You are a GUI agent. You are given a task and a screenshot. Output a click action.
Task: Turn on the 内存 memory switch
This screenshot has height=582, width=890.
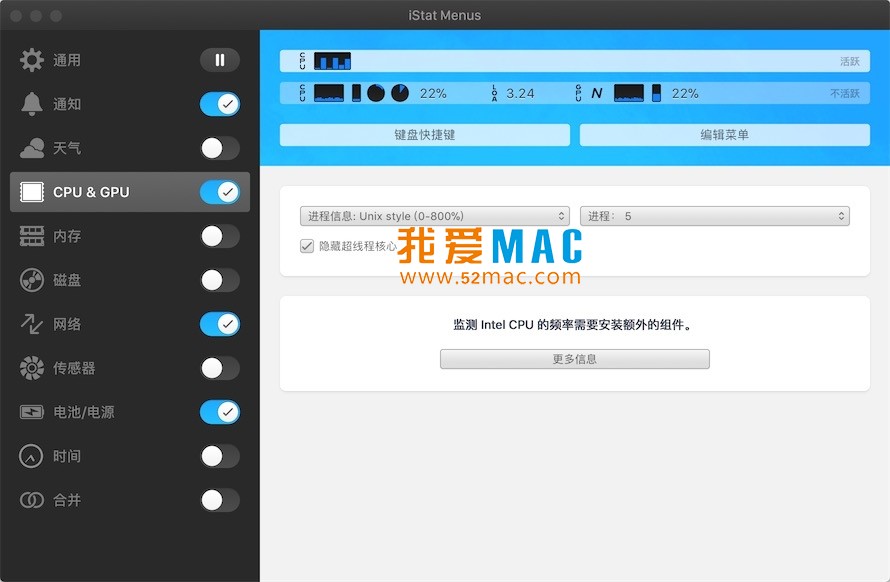pyautogui.click(x=220, y=236)
